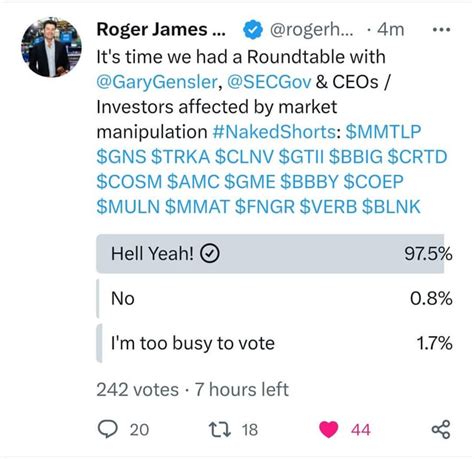
Task: Open the #NakedShorts hashtag
Action: [273, 132]
